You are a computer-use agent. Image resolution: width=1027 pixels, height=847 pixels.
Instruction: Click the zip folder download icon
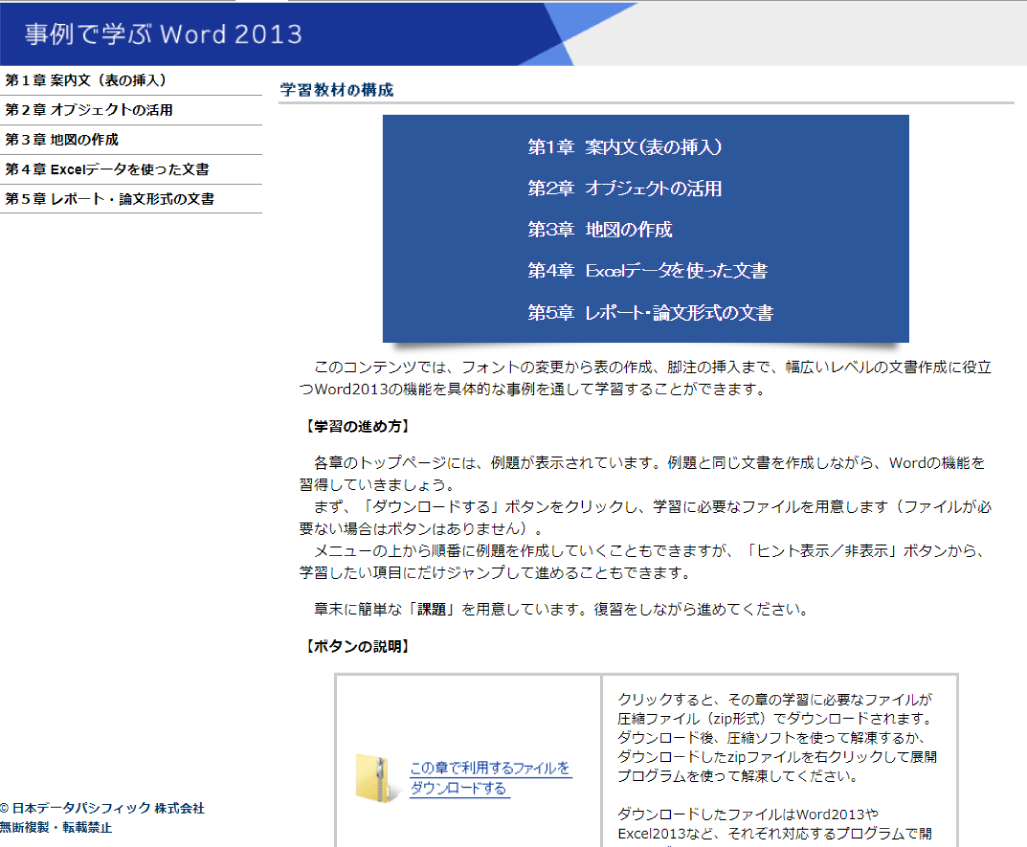tap(377, 778)
